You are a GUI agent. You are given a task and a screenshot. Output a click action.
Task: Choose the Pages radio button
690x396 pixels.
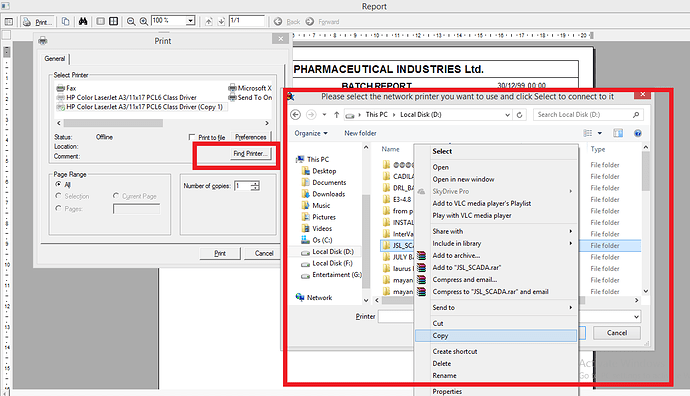coord(58,208)
